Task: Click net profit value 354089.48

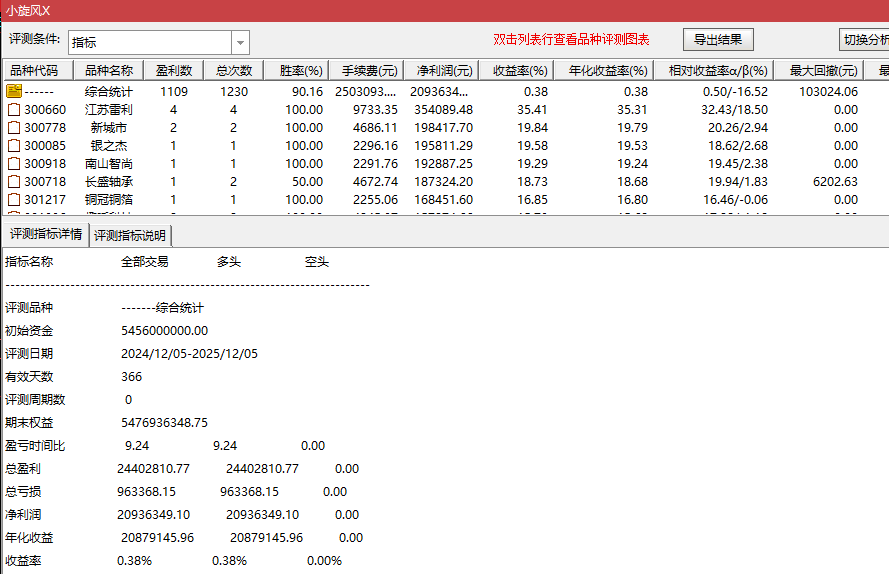Action: (443, 109)
